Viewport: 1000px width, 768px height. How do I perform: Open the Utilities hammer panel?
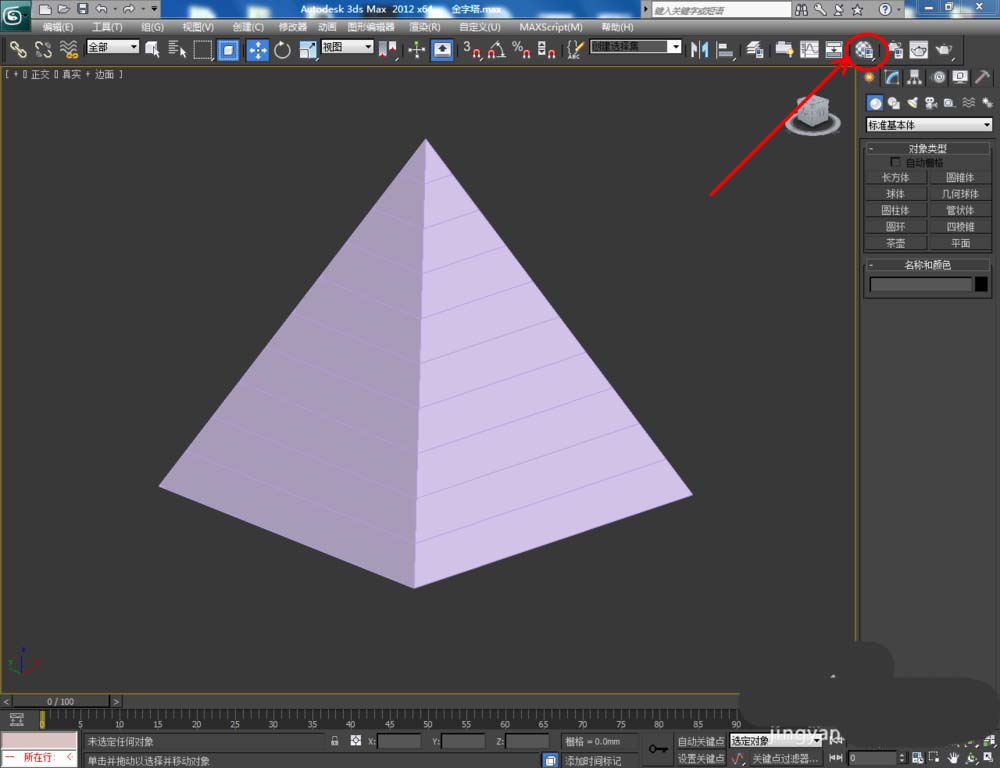[983, 77]
